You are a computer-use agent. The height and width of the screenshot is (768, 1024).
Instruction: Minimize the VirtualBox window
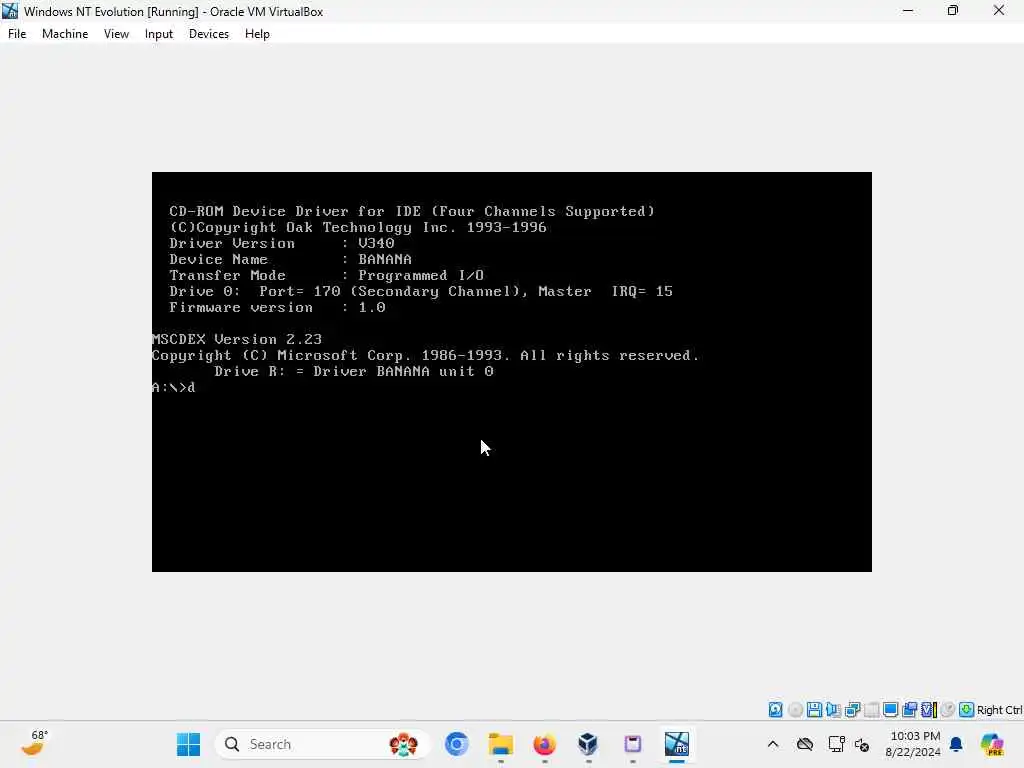pyautogui.click(x=908, y=11)
